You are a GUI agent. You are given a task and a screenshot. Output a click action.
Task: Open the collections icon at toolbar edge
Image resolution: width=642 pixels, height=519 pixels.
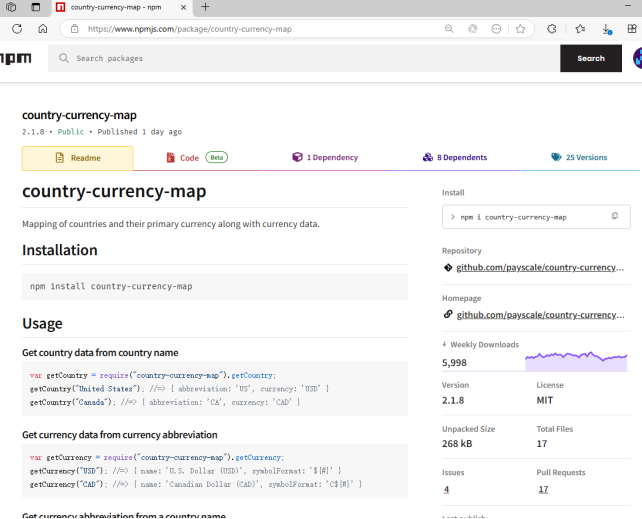(632, 29)
